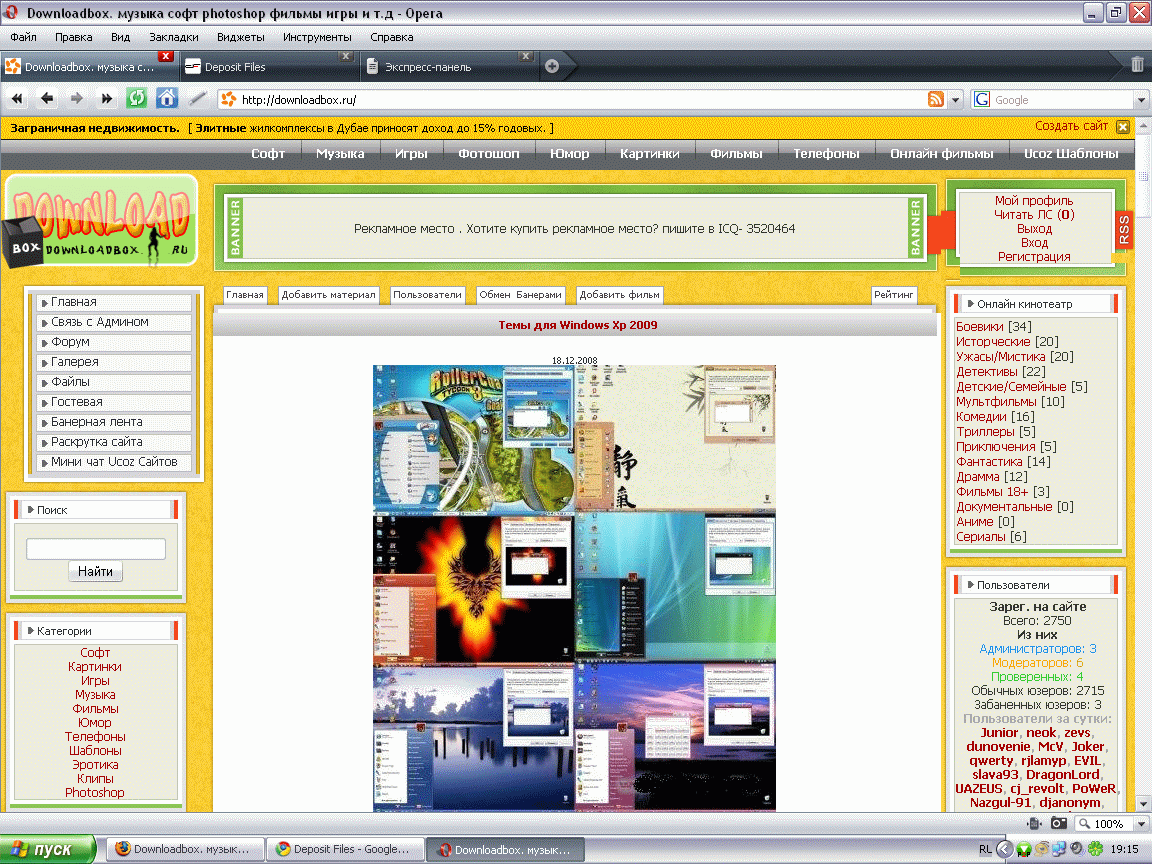1152x864 pixels.
Task: Open the Рейтинг tab
Action: tap(893, 295)
